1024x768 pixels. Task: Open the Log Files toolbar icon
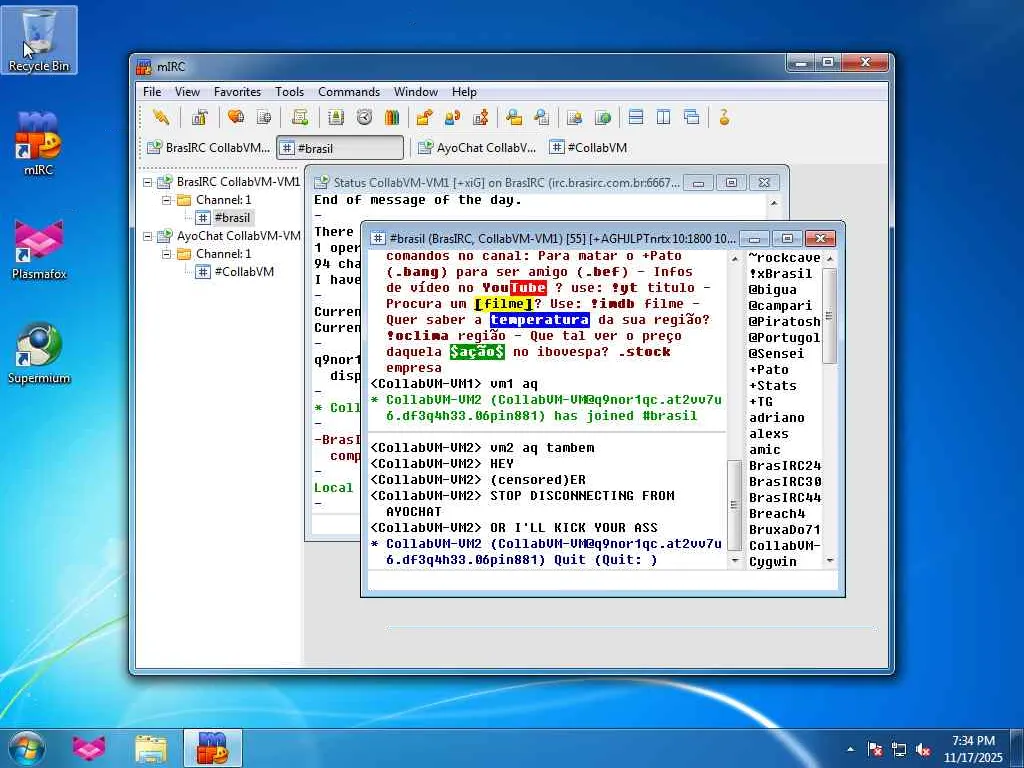click(x=541, y=118)
